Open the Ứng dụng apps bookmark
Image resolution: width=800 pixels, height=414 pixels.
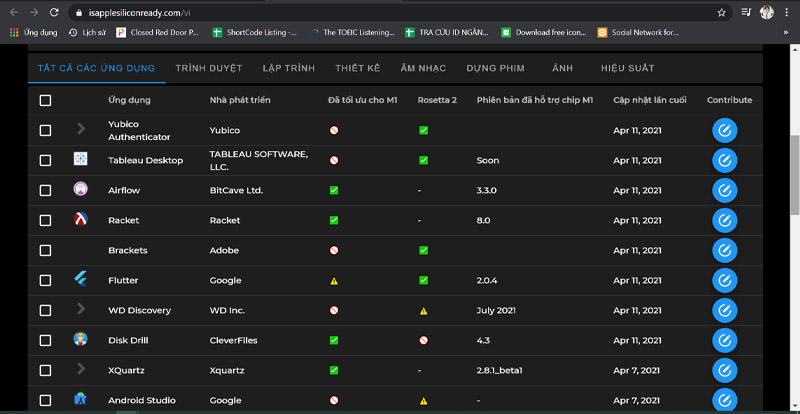click(34, 33)
